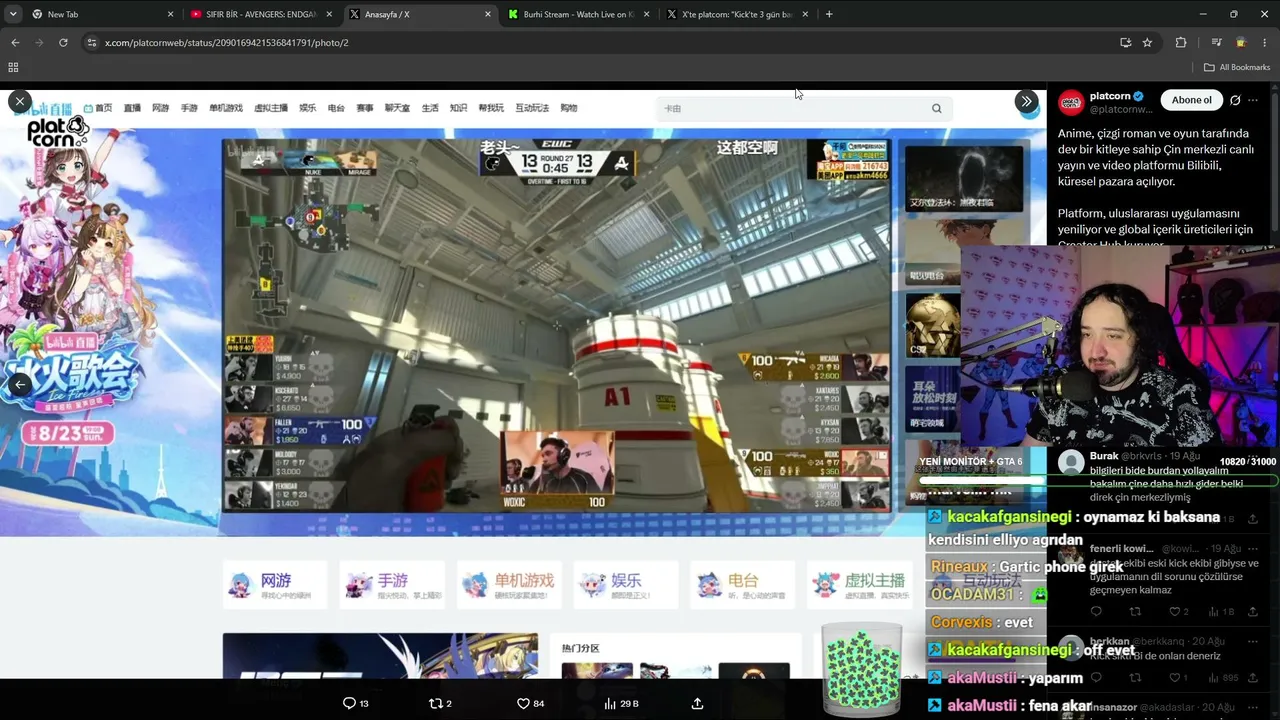Viewport: 1280px width, 720px height.
Task: Click the 网游 category card
Action: tap(275, 585)
